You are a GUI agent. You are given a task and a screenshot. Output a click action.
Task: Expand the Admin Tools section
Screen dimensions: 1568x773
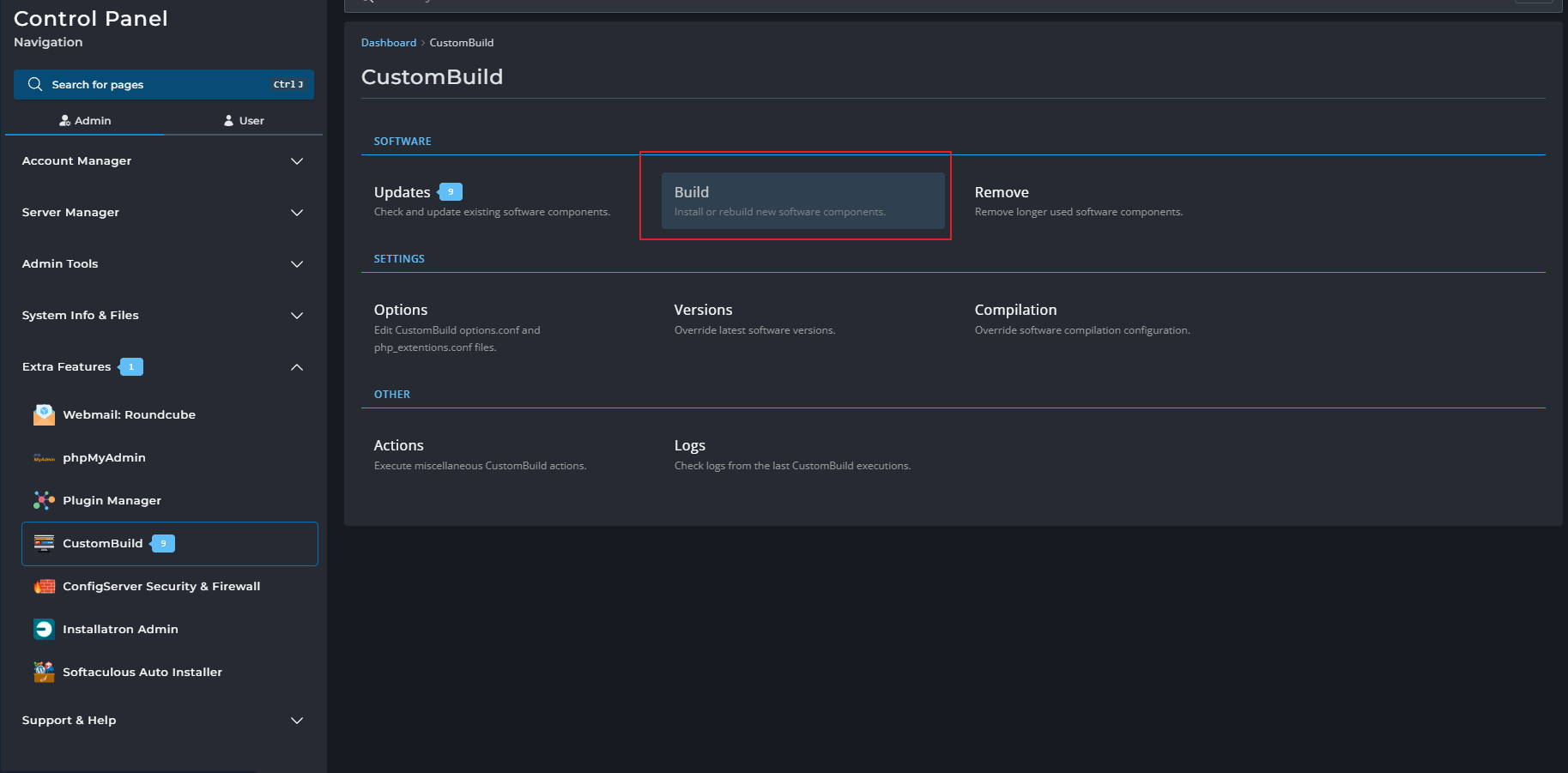click(163, 264)
